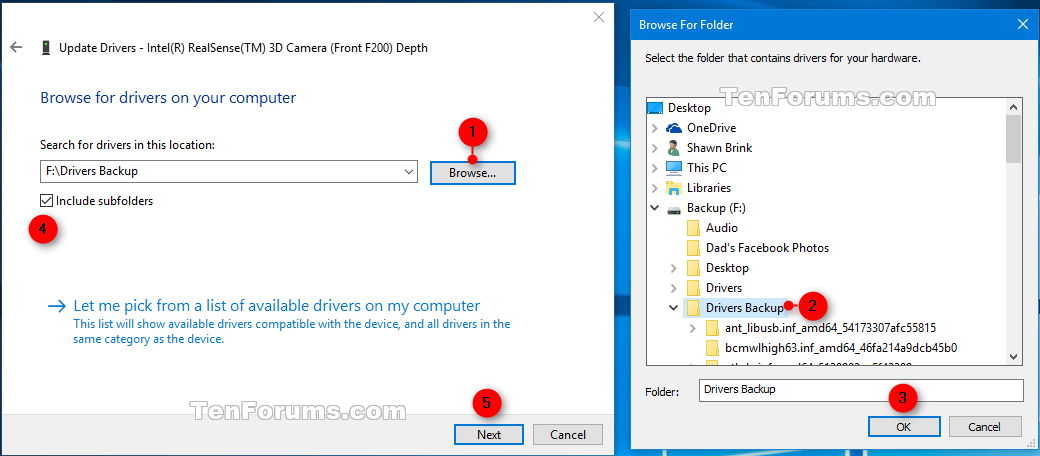Select Backup (F:) drive label
The width and height of the screenshot is (1040, 456).
[716, 208]
